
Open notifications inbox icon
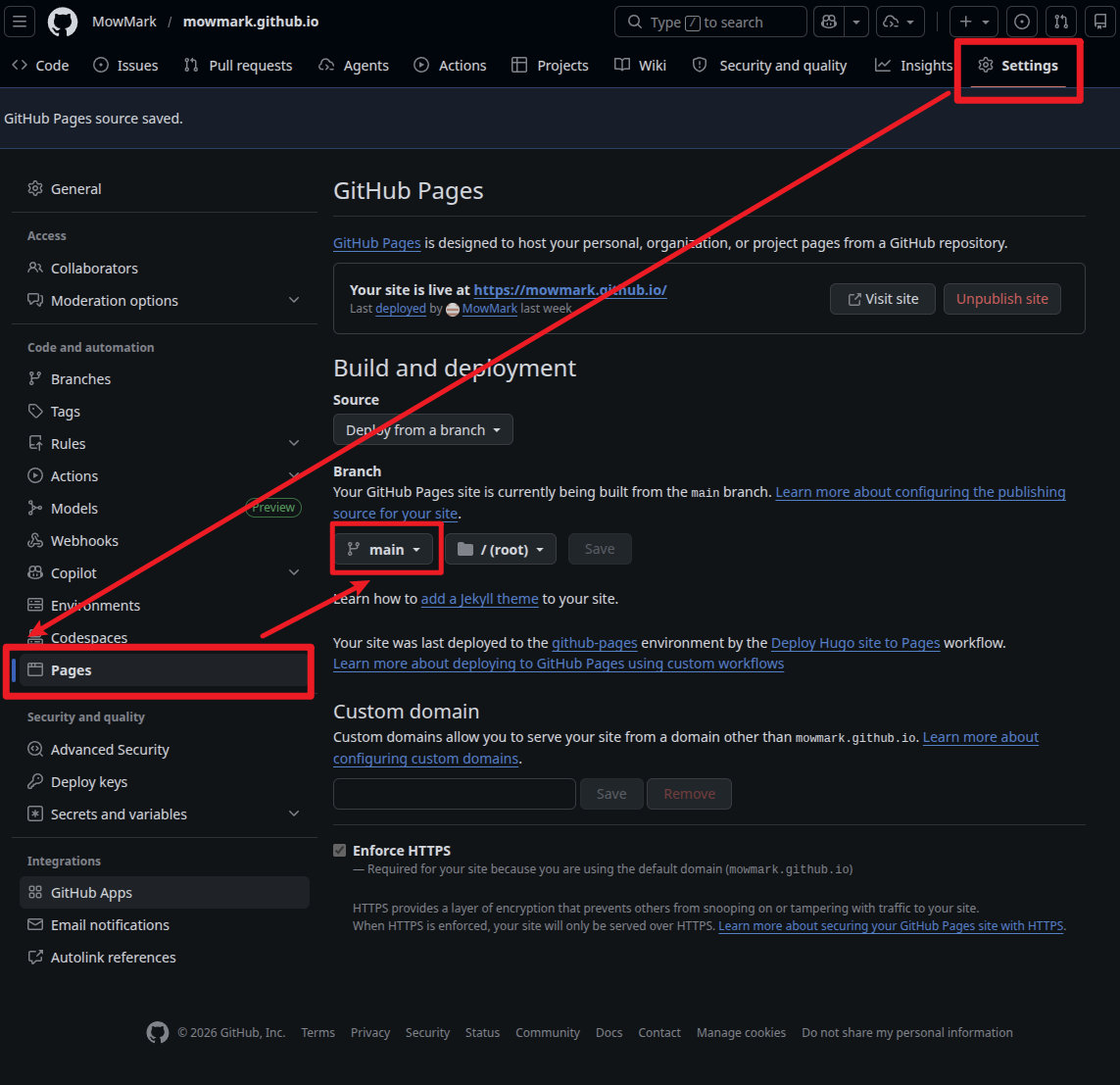[1100, 22]
